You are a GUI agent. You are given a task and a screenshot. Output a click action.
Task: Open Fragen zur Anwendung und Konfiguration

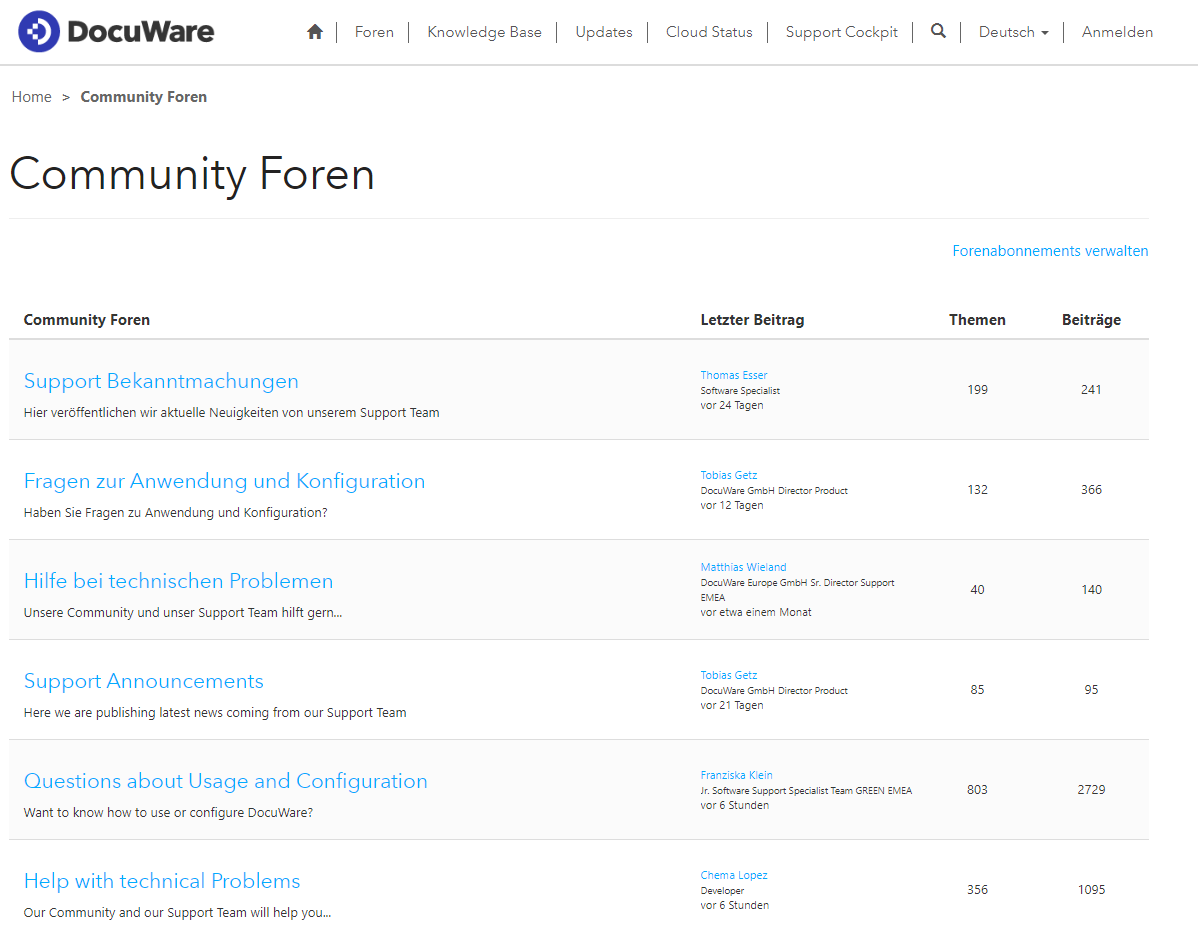click(224, 481)
